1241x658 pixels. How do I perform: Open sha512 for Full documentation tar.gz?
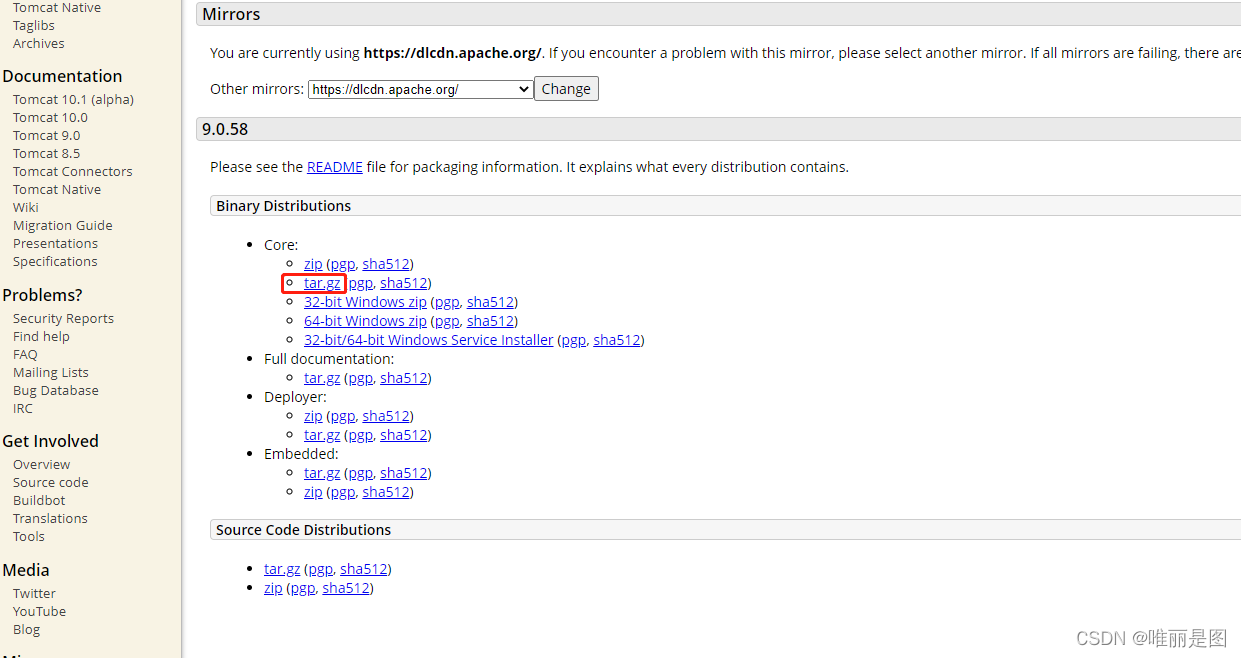(x=404, y=378)
